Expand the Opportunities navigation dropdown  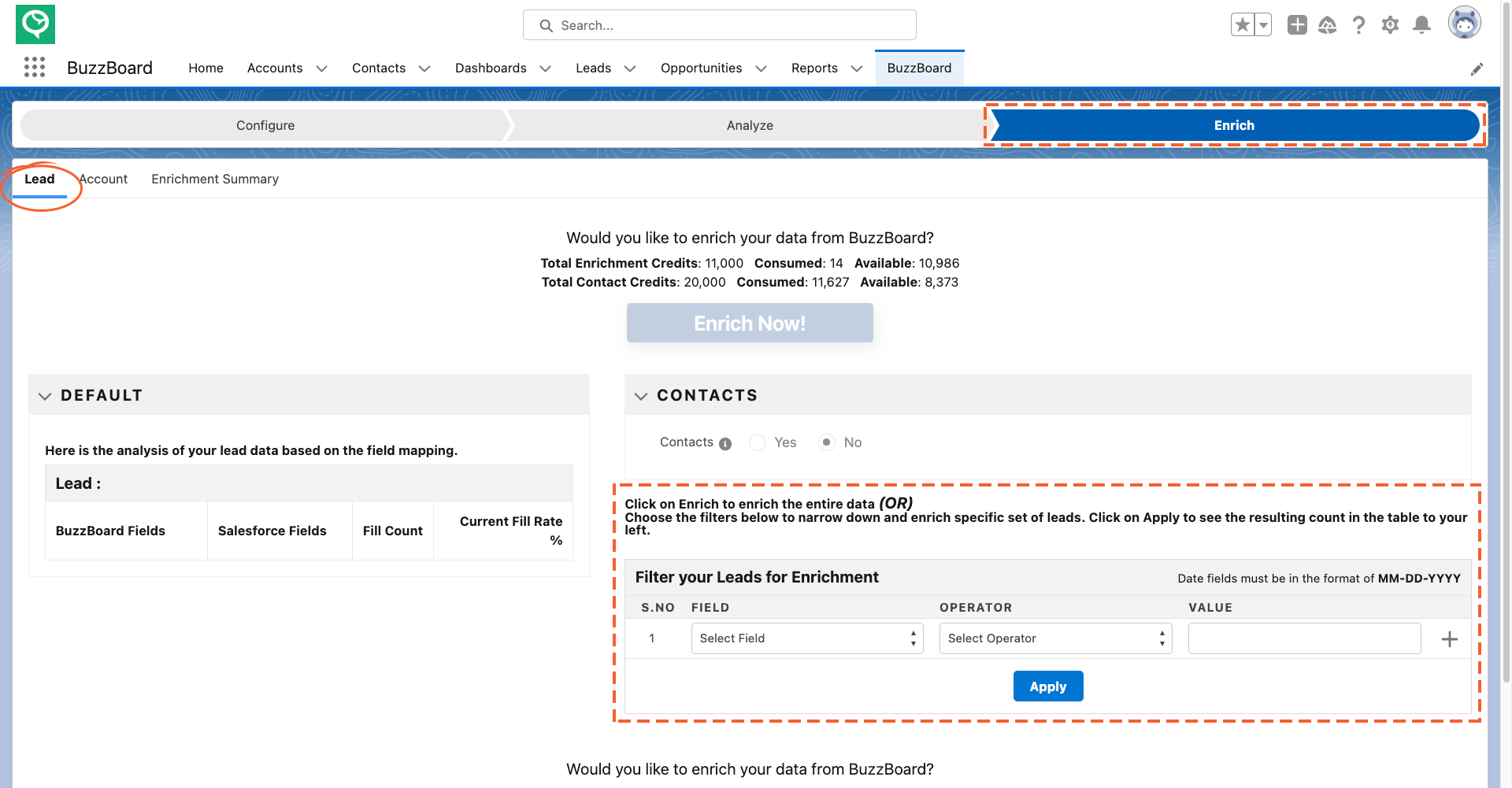pos(761,68)
